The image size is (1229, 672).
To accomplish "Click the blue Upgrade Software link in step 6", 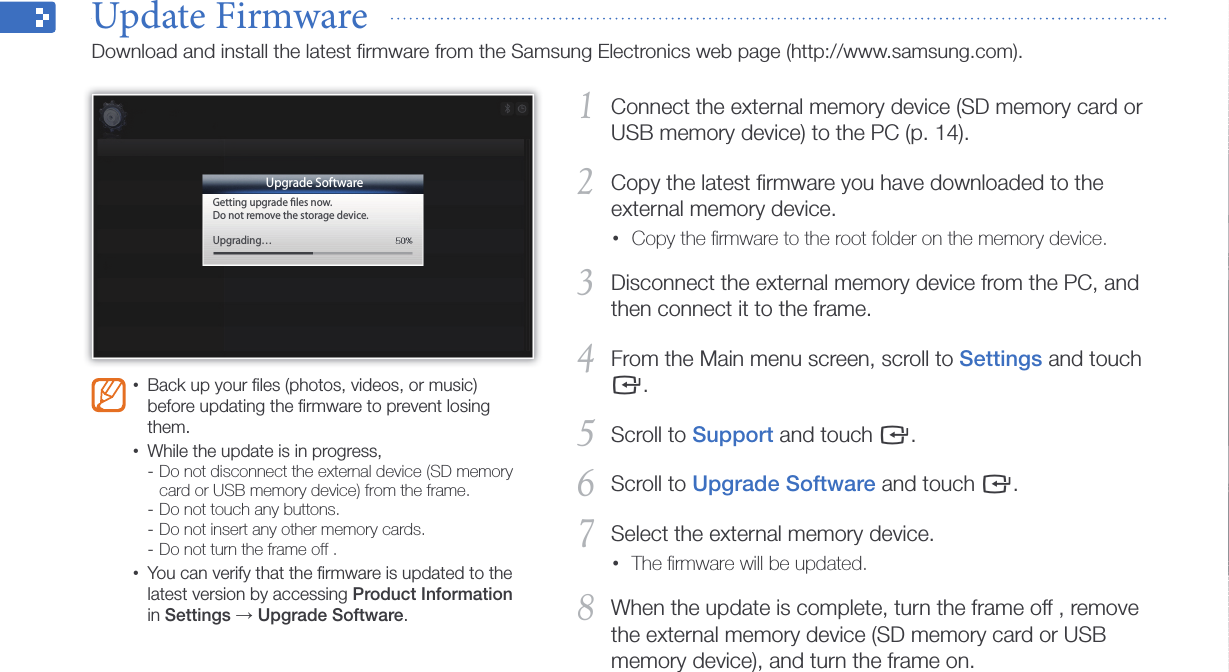I will pos(783,484).
